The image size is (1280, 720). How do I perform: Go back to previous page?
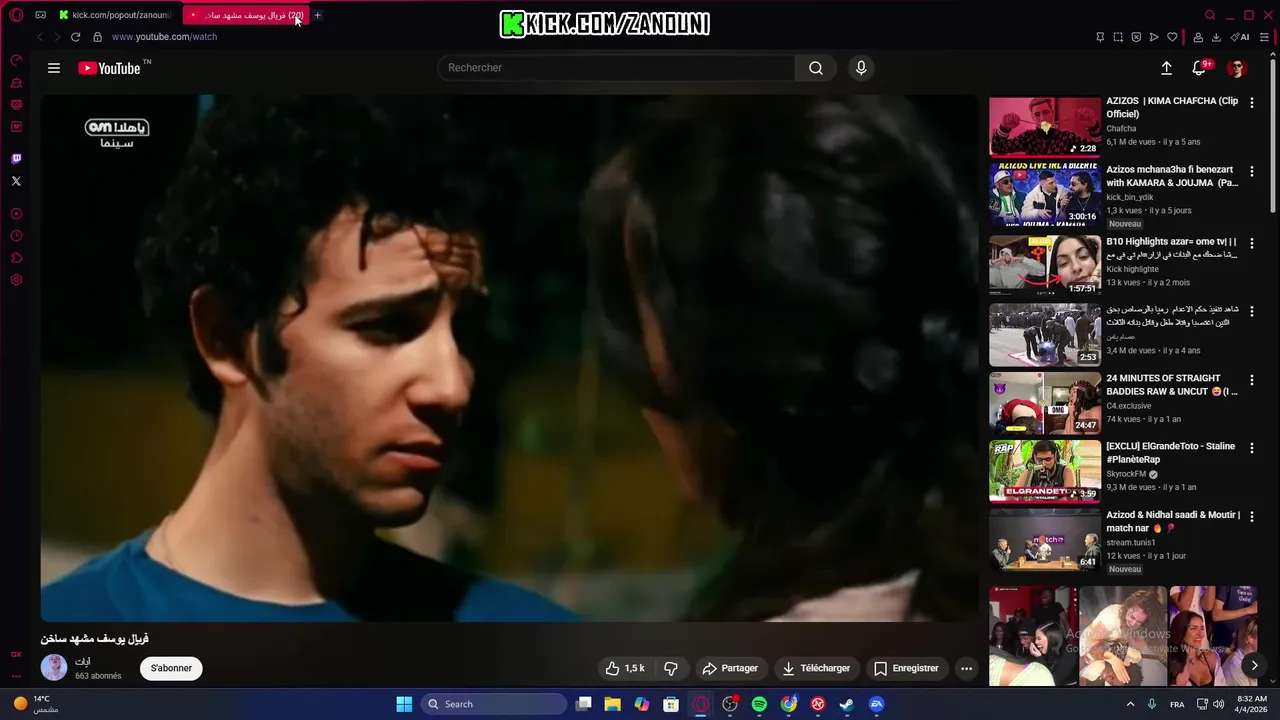pos(40,37)
